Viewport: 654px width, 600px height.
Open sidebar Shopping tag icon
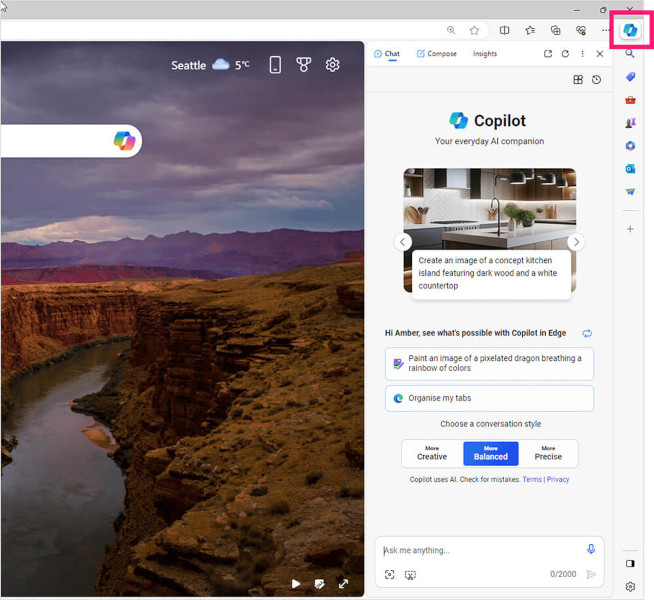click(x=630, y=77)
